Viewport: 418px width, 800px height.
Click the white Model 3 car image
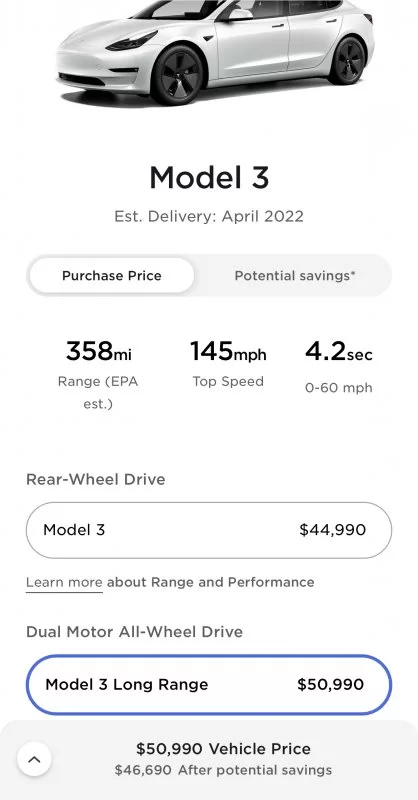(215, 51)
